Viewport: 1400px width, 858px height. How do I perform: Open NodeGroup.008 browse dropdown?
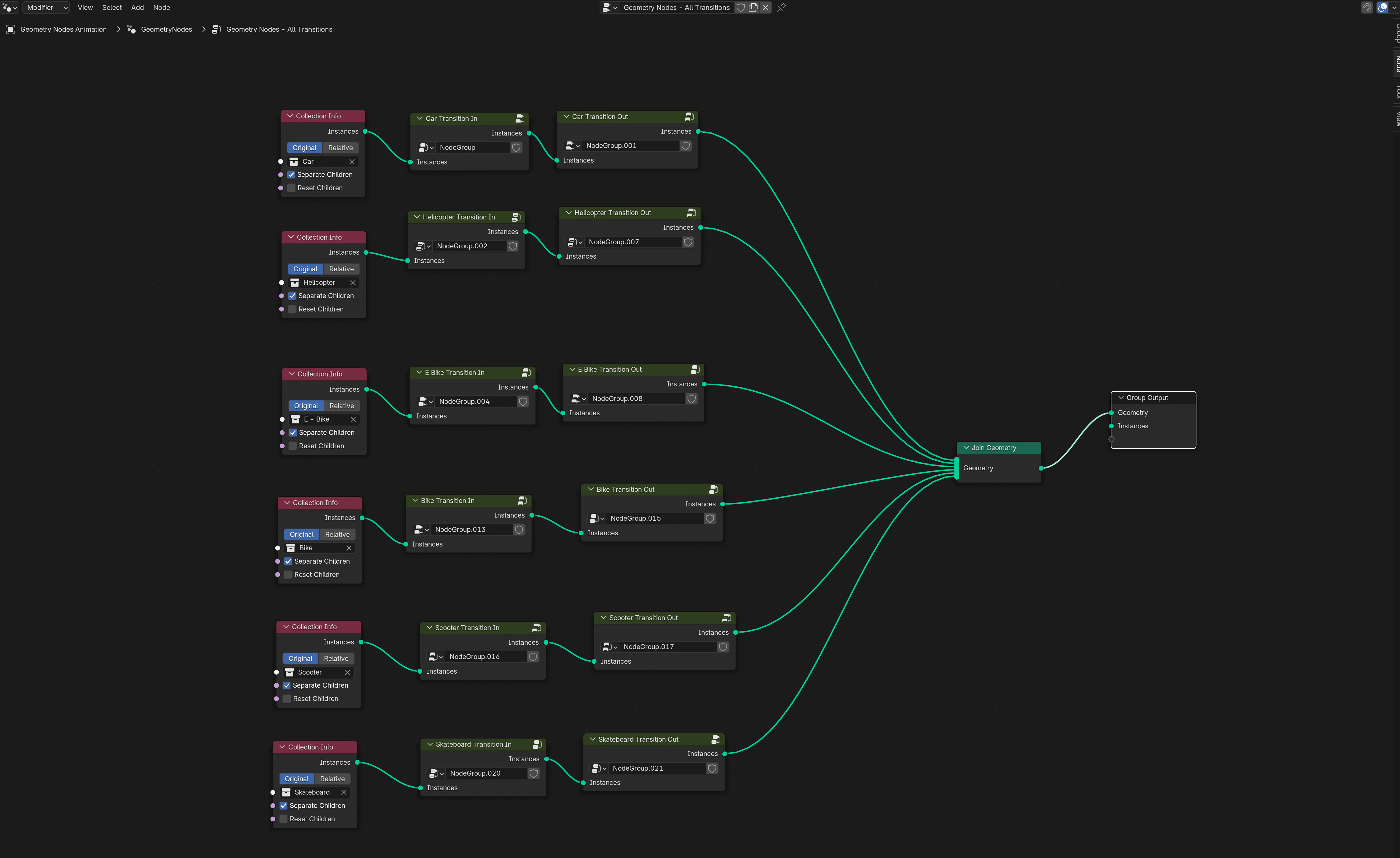pyautogui.click(x=579, y=399)
